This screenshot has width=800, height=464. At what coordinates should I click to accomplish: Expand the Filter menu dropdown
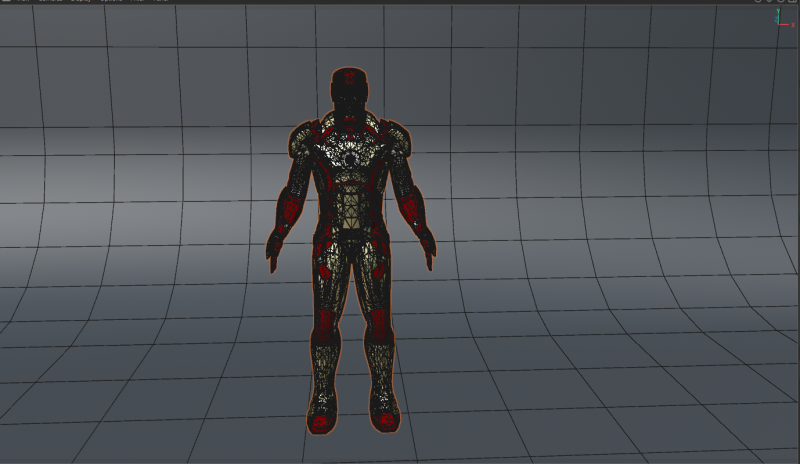[136, 1]
